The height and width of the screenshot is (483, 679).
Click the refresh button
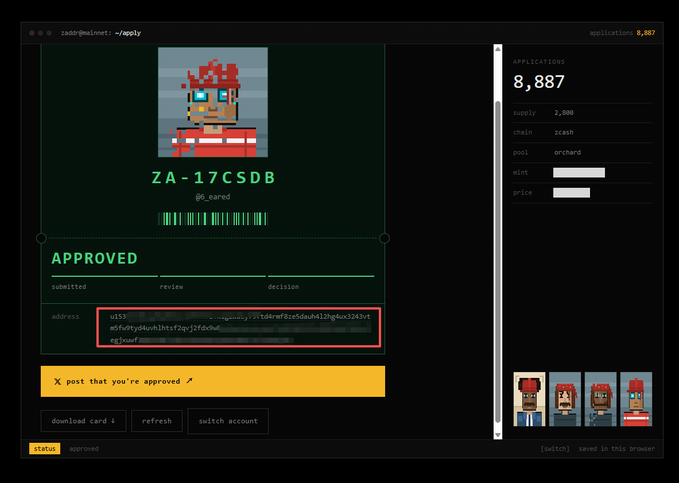(x=157, y=421)
